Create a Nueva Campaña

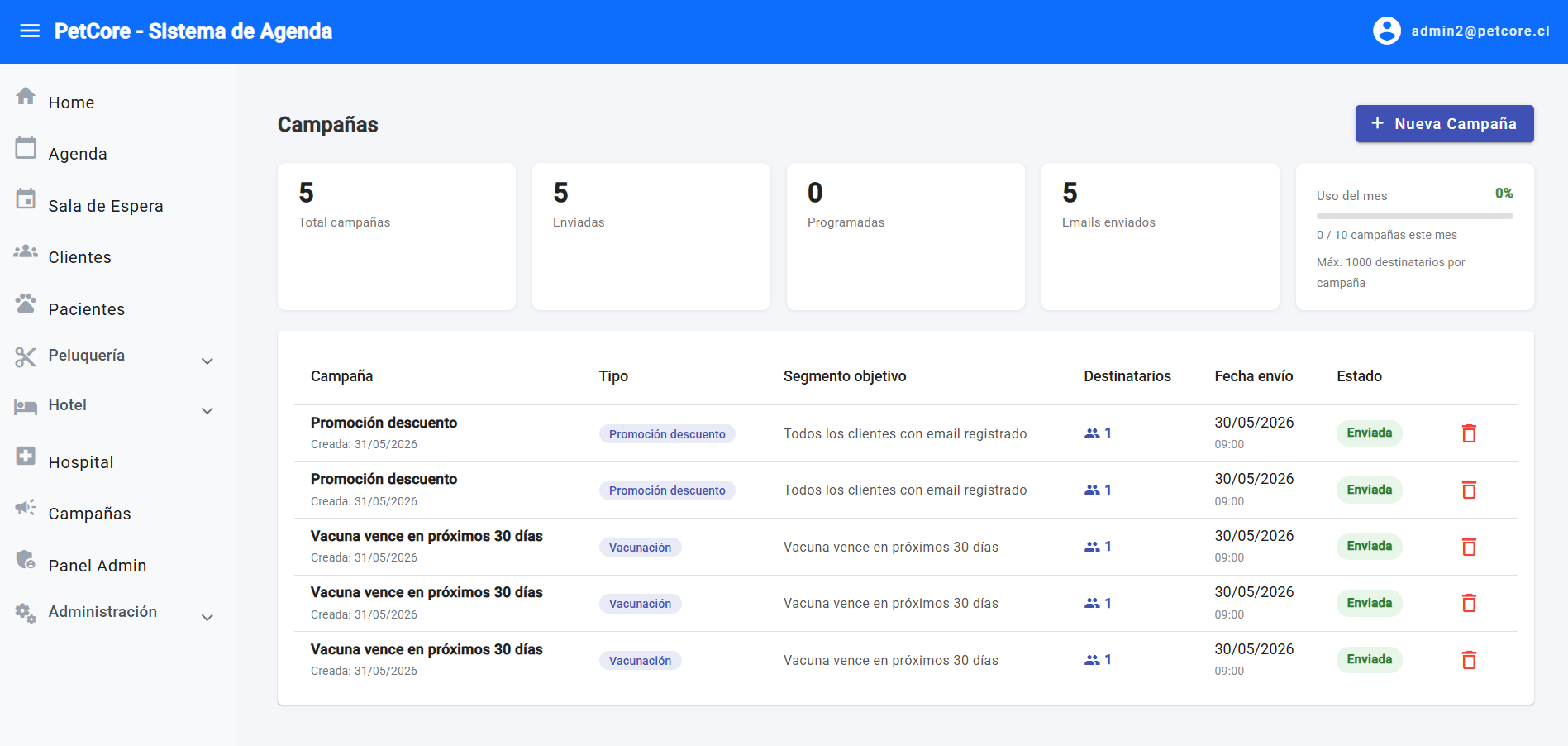tap(1444, 123)
